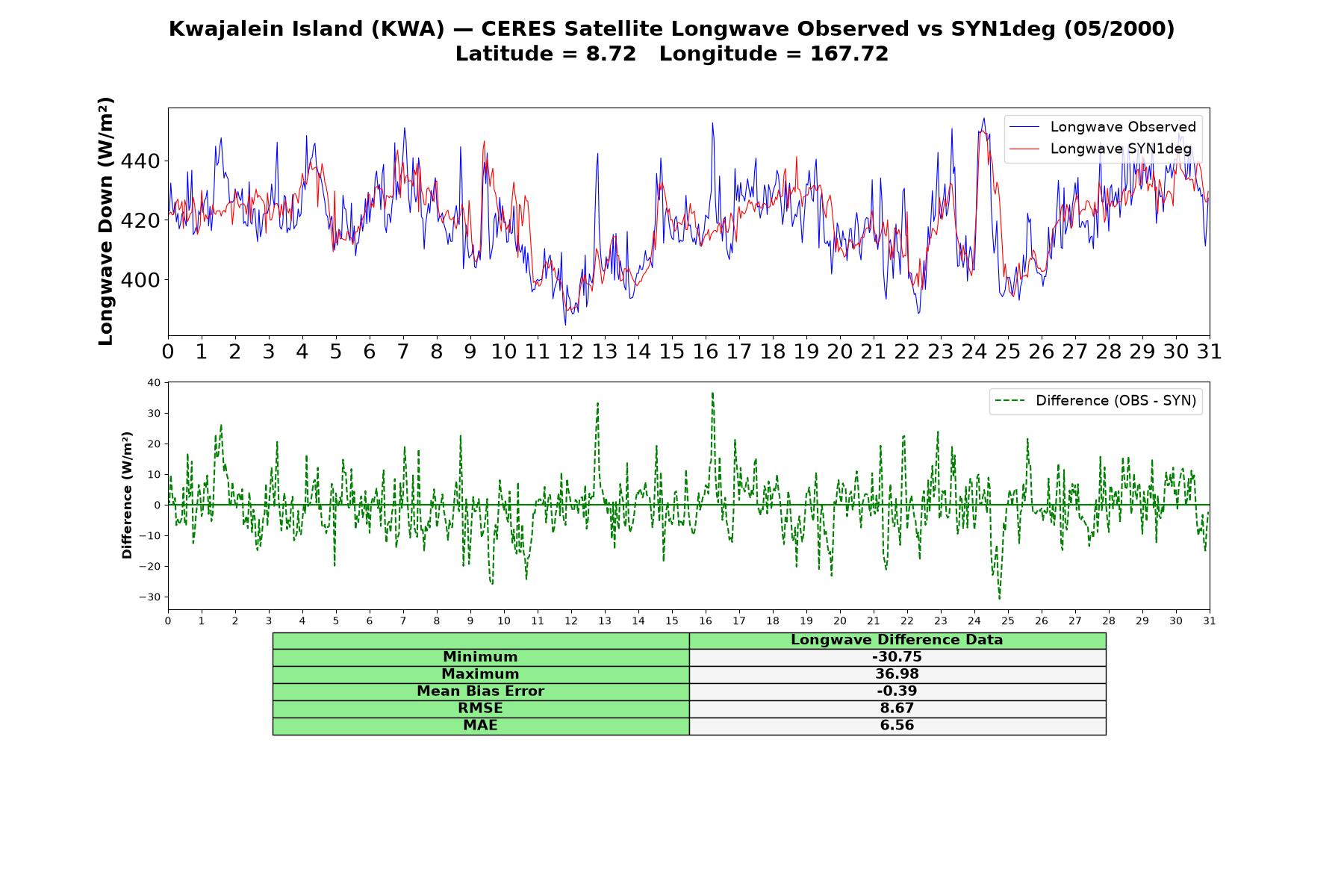The height and width of the screenshot is (896, 1344).
Task: Click the Difference (W/m²) axis label
Action: click(127, 495)
